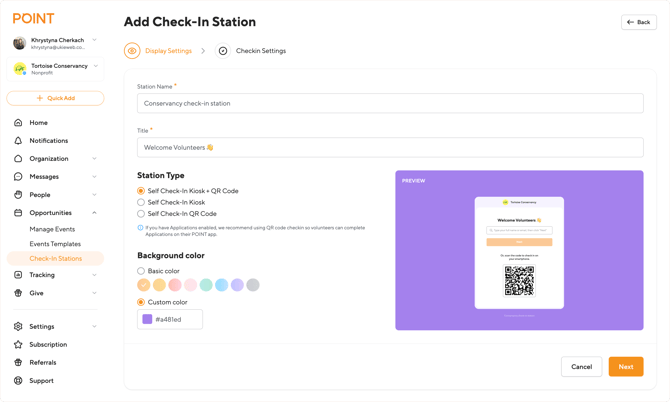670x402 pixels.
Task: Open Manage Events in sidebar
Action: [x=52, y=229]
